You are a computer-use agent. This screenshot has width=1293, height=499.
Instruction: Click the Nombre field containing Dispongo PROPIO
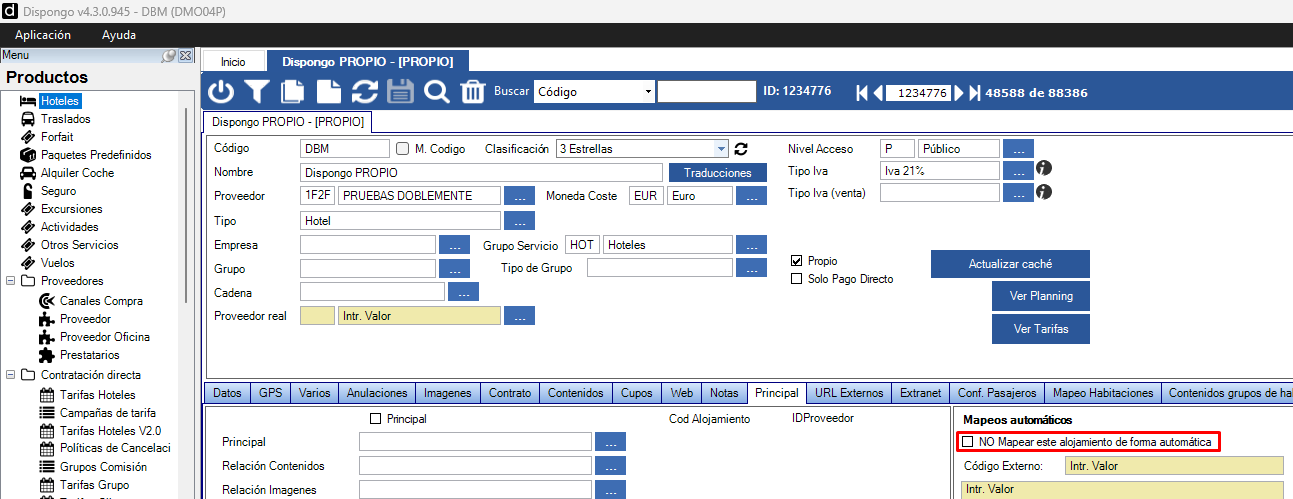(481, 173)
